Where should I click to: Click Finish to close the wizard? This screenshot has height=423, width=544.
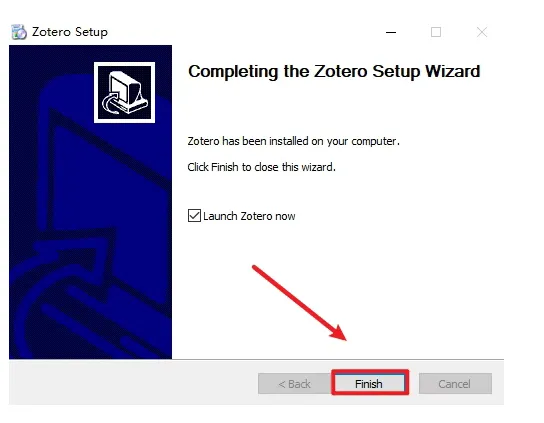click(x=370, y=383)
